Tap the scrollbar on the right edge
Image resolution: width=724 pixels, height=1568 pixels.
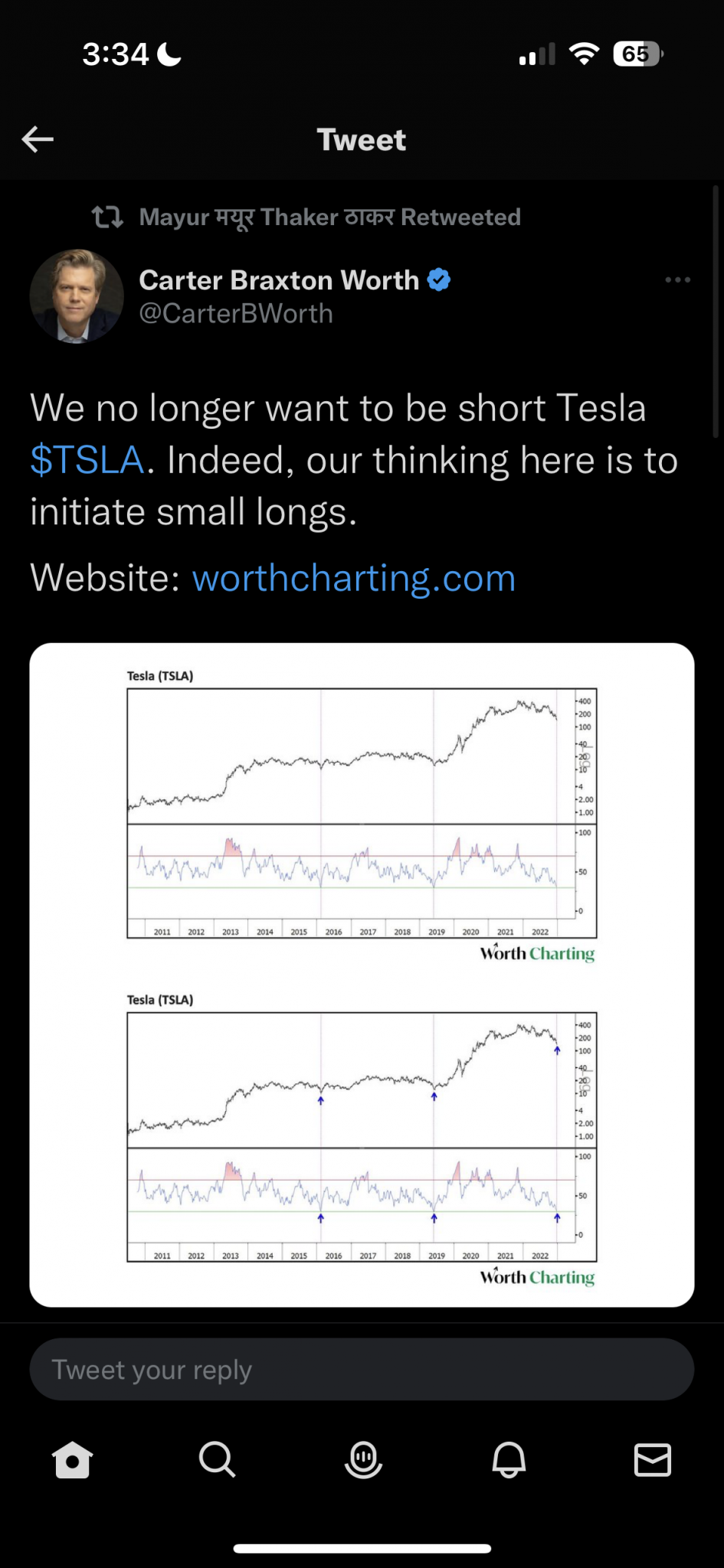click(x=716, y=311)
